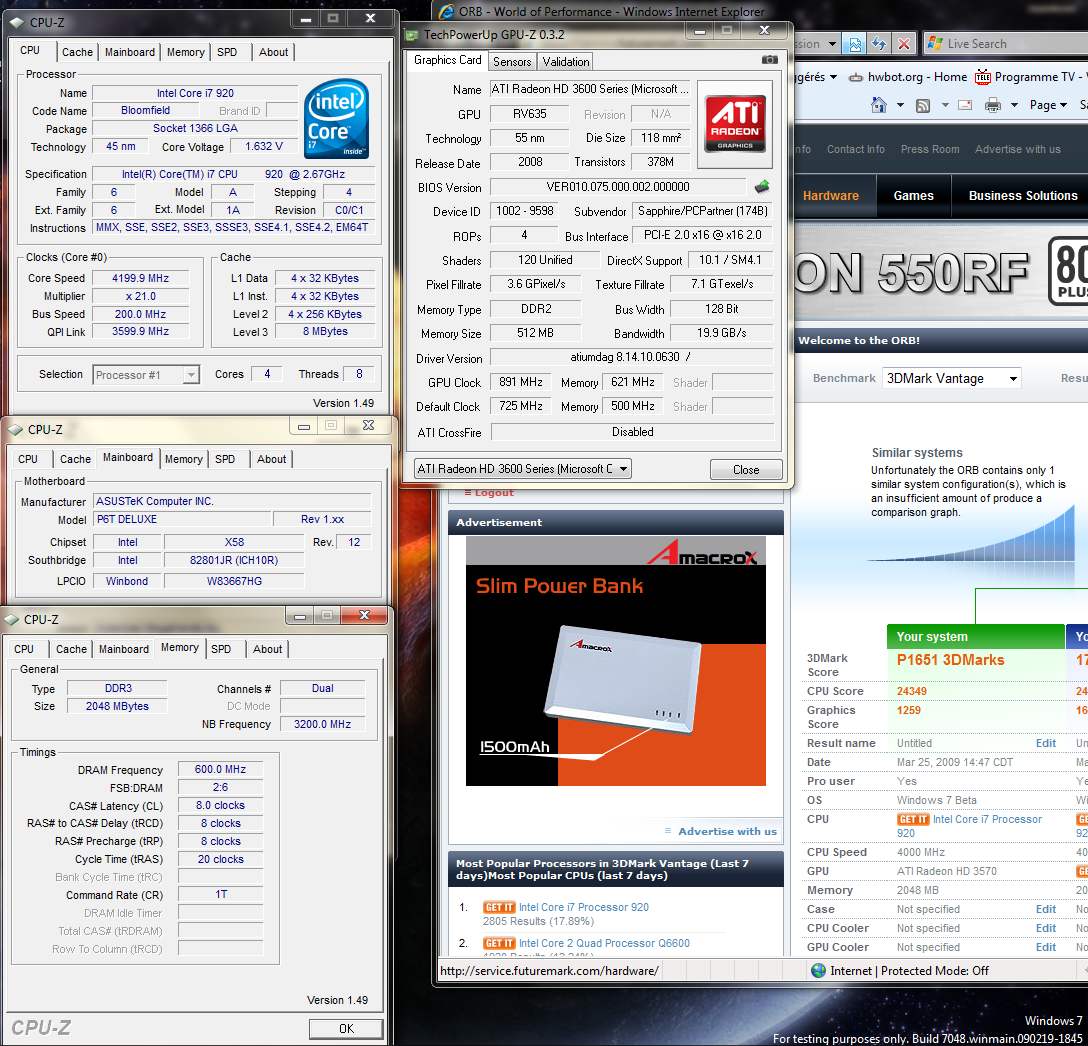Click the Internet zone globe in IE status bar

tap(818, 970)
